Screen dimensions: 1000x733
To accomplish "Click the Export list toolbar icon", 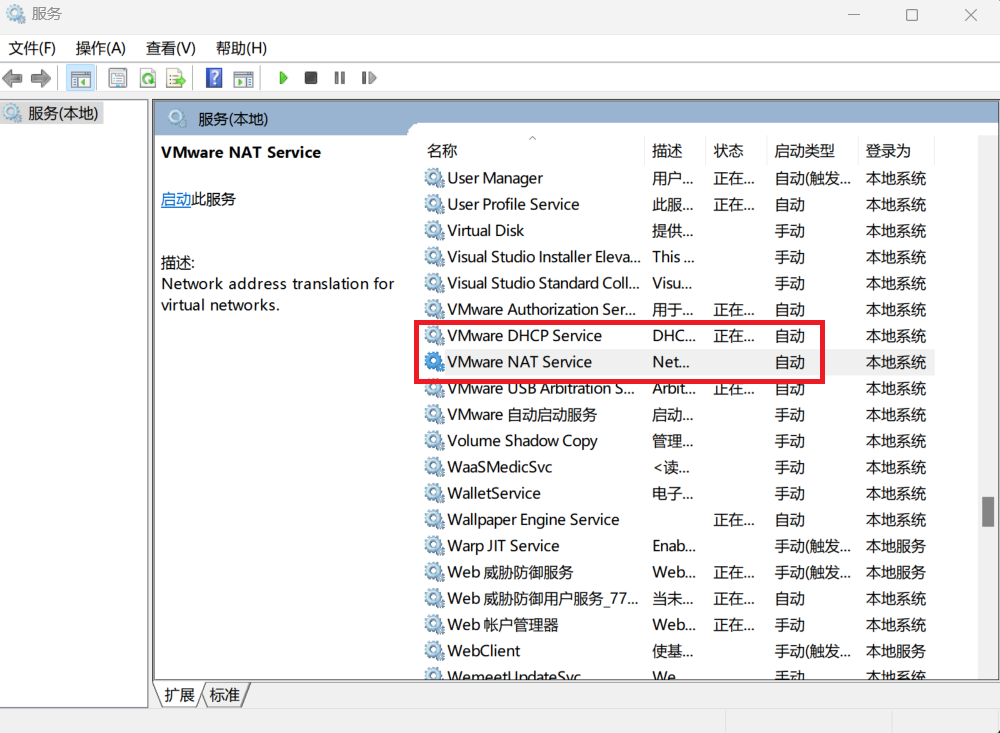I will (176, 78).
